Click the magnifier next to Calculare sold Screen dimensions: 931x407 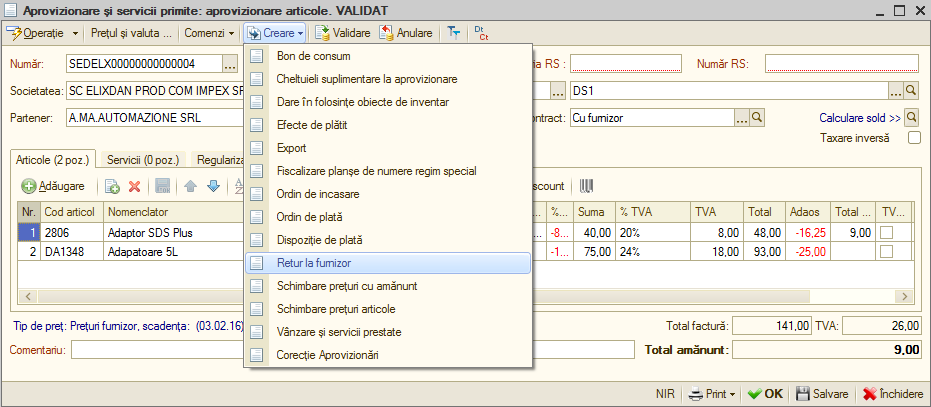pyautogui.click(x=911, y=118)
